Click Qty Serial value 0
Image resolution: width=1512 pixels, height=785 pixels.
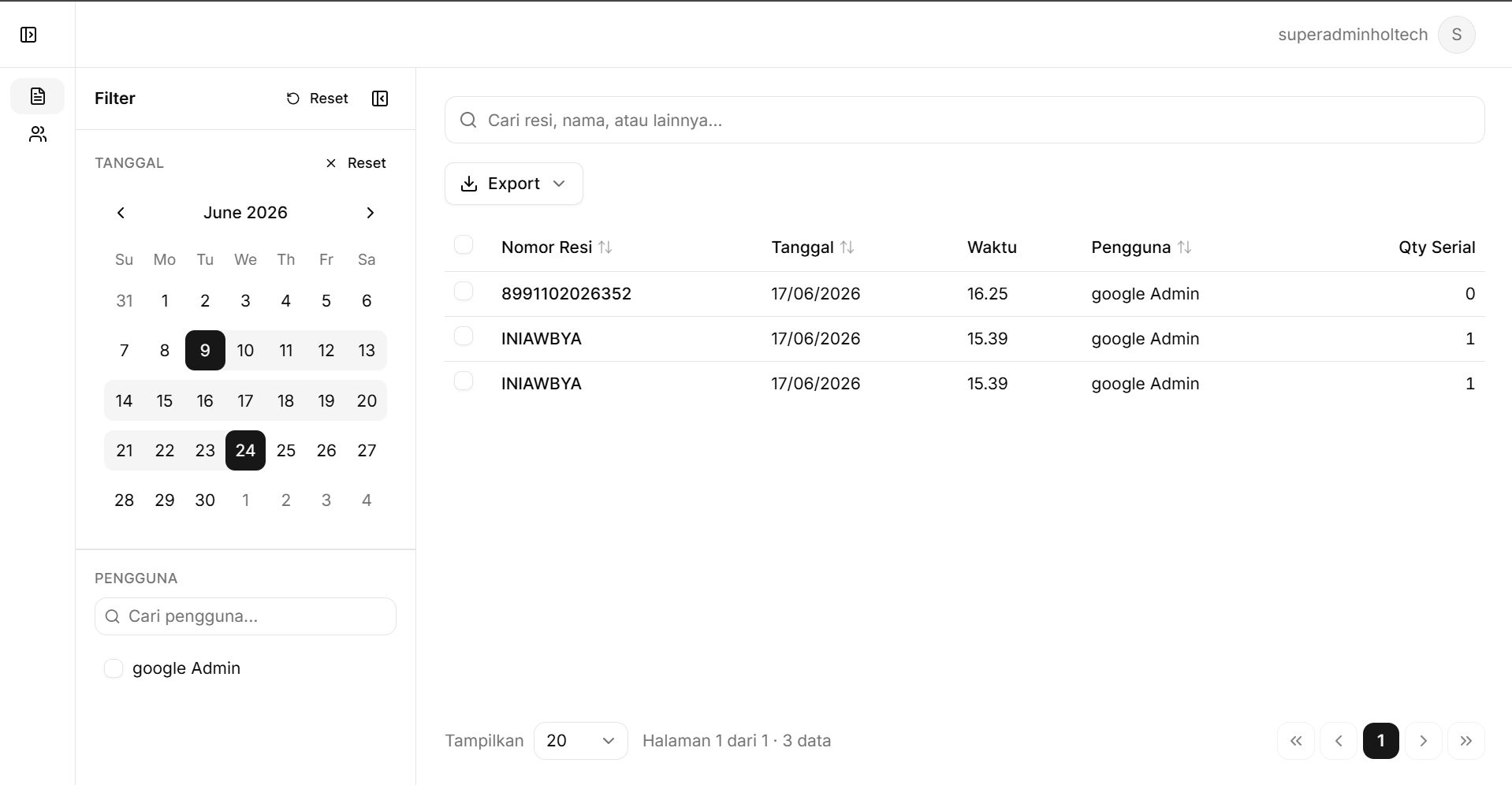1469,294
